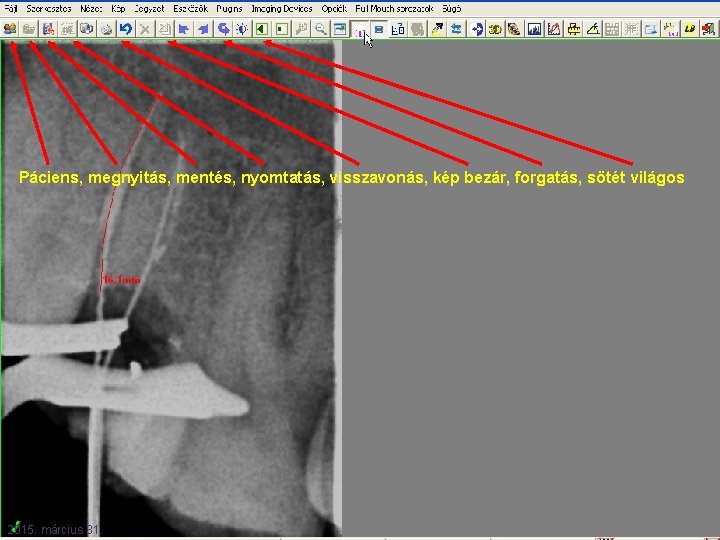Open the Fájl menu
Image resolution: width=720 pixels, height=540 pixels.
10,9
